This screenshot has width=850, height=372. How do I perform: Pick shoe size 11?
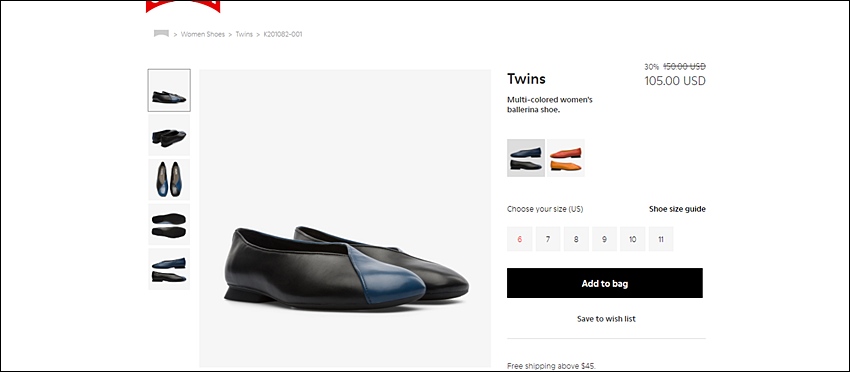(x=661, y=239)
